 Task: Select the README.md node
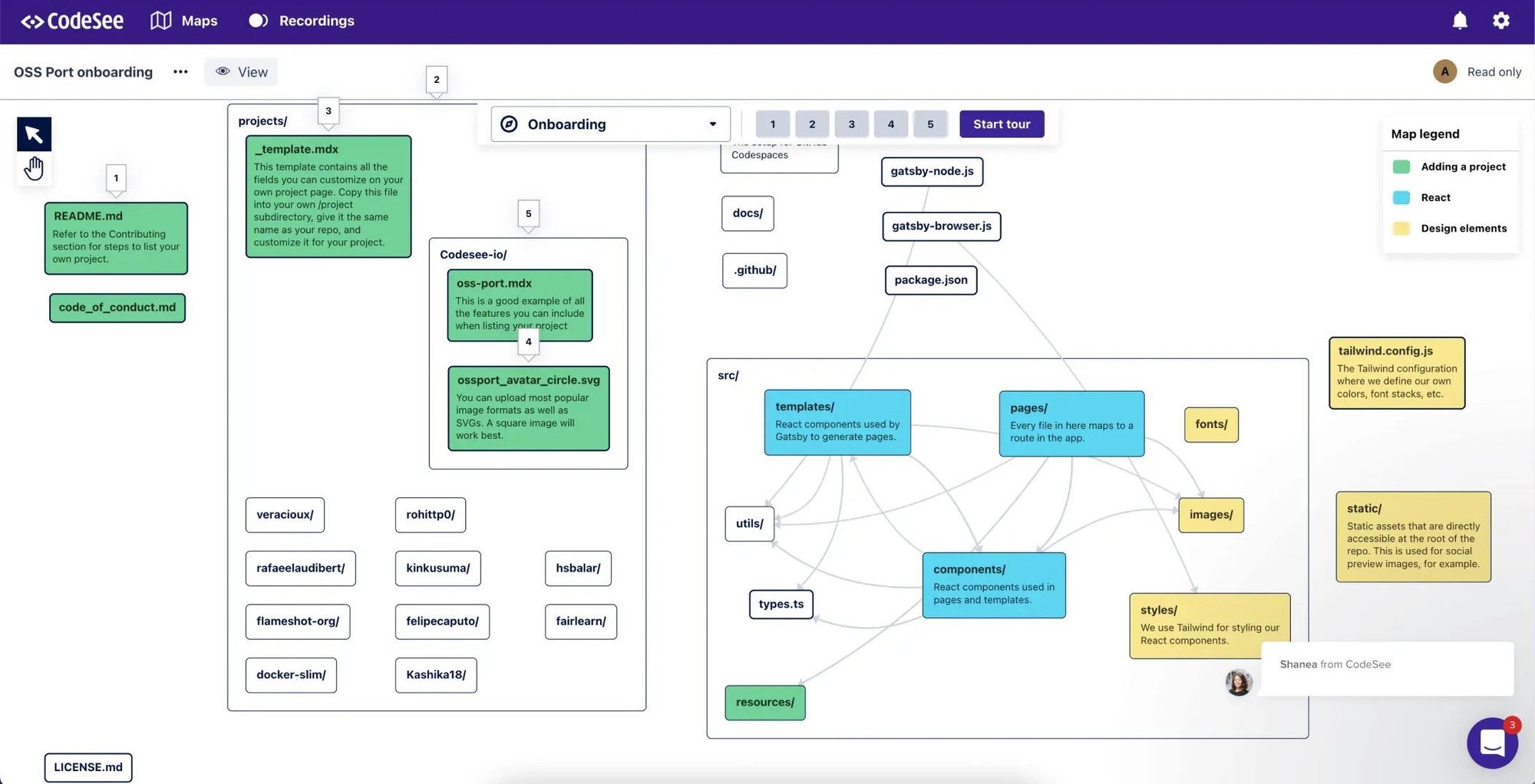(x=116, y=238)
